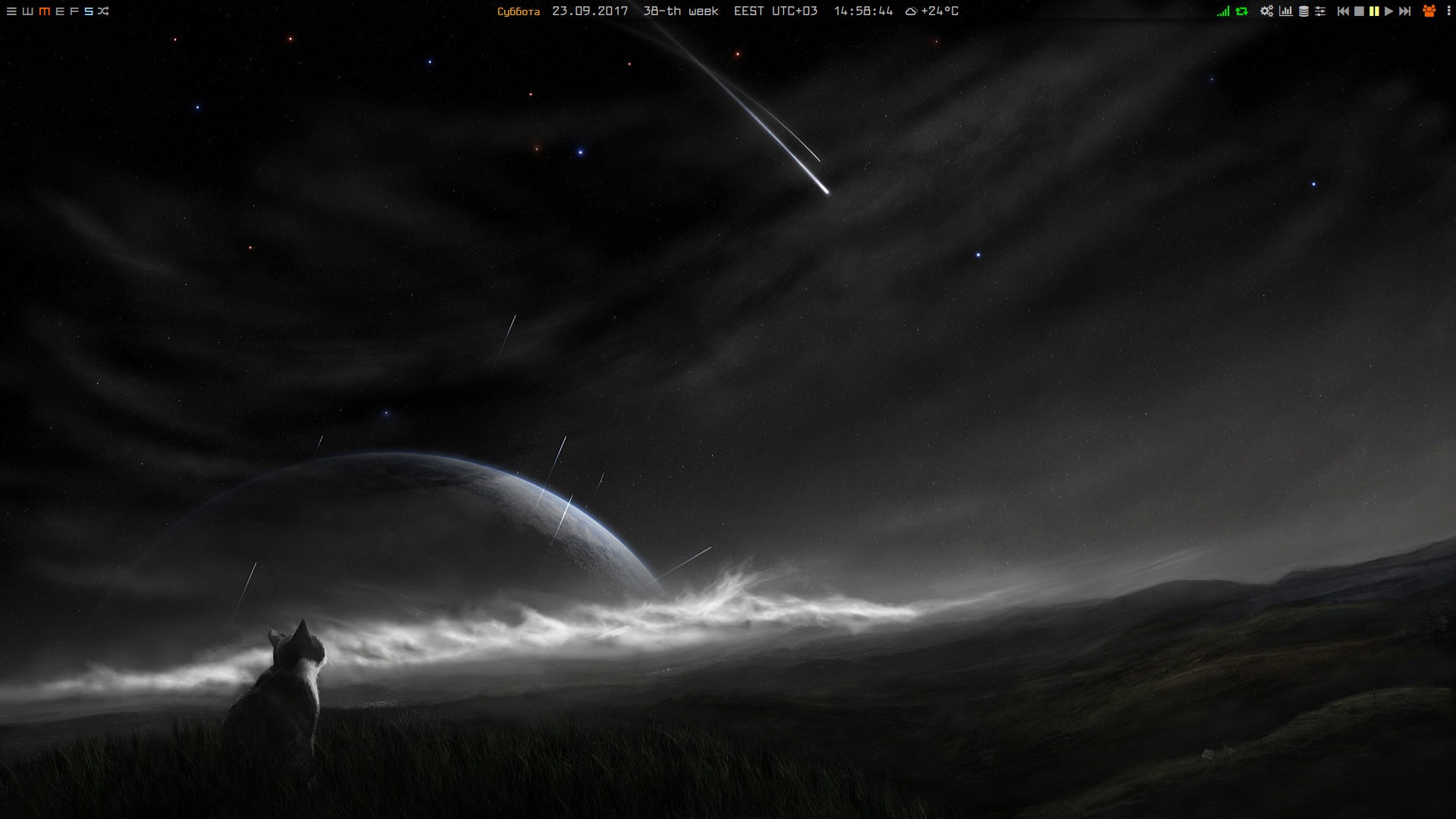1456x819 pixels.
Task: Skip to previous track
Action: pos(1343,11)
